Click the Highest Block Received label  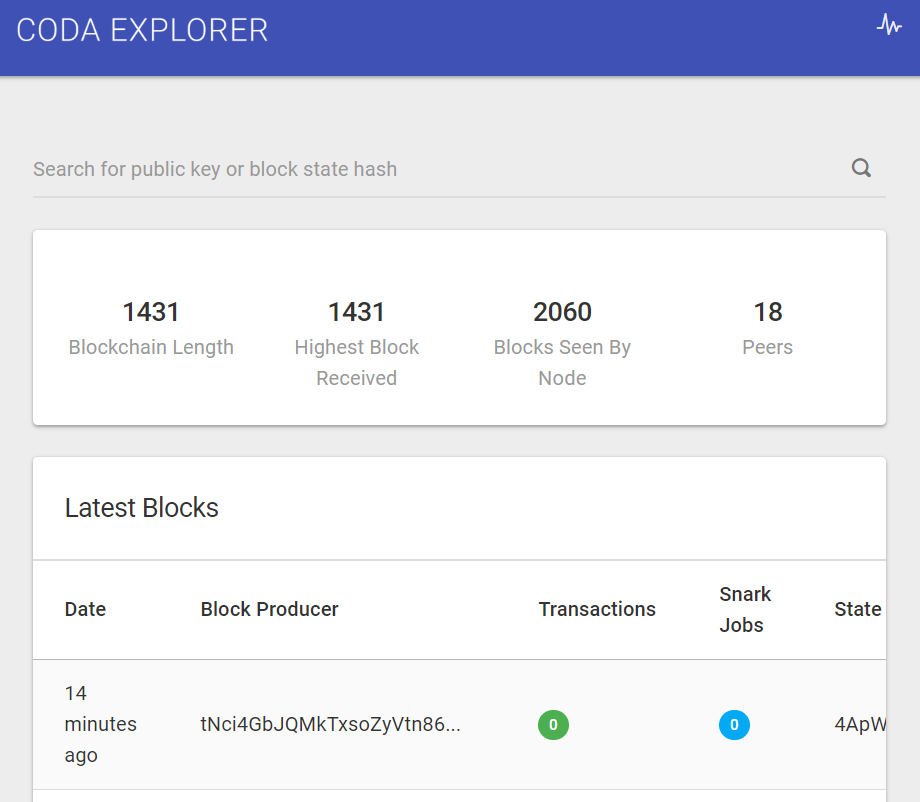tap(357, 362)
